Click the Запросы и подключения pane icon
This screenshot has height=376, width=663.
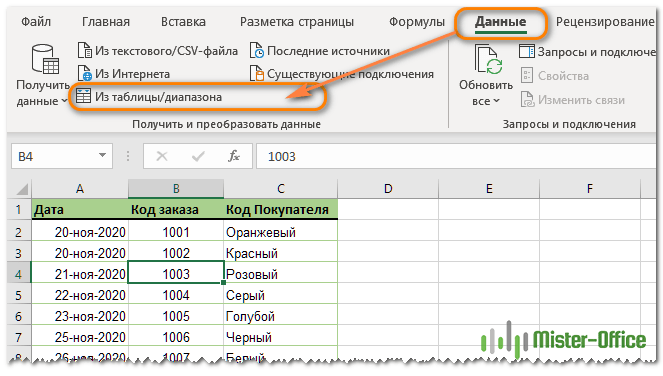[x=527, y=52]
